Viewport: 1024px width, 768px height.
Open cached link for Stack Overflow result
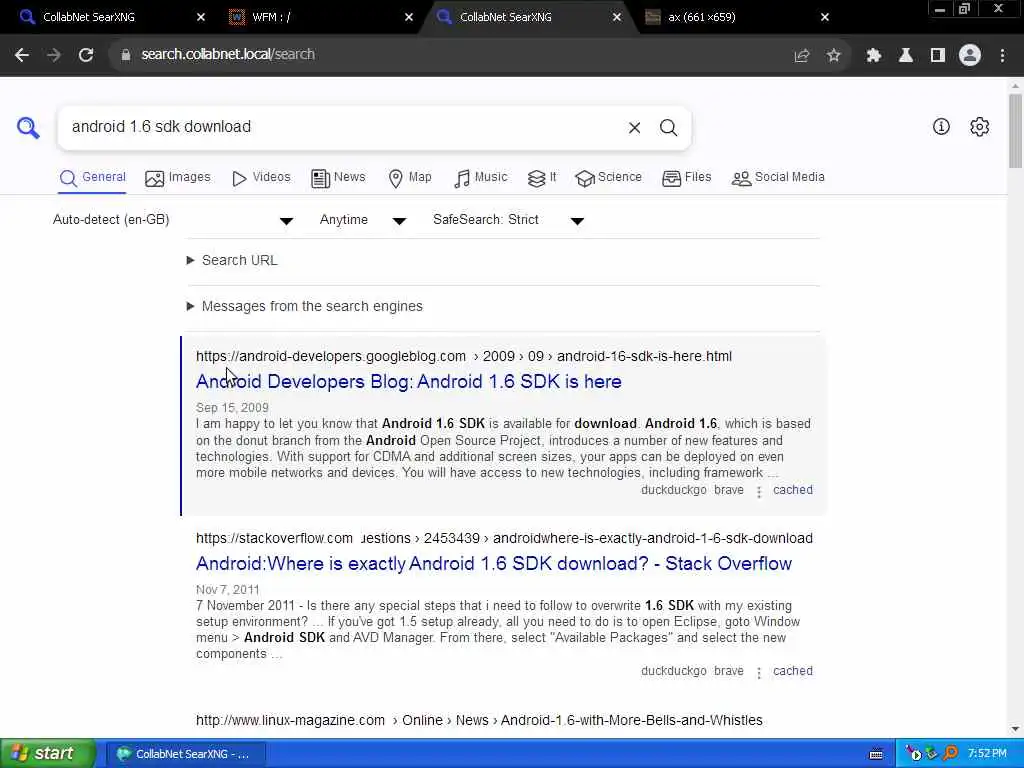(x=793, y=671)
